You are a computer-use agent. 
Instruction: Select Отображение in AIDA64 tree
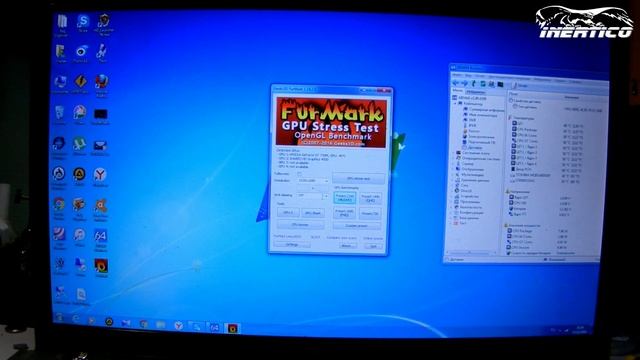pyautogui.click(x=470, y=169)
